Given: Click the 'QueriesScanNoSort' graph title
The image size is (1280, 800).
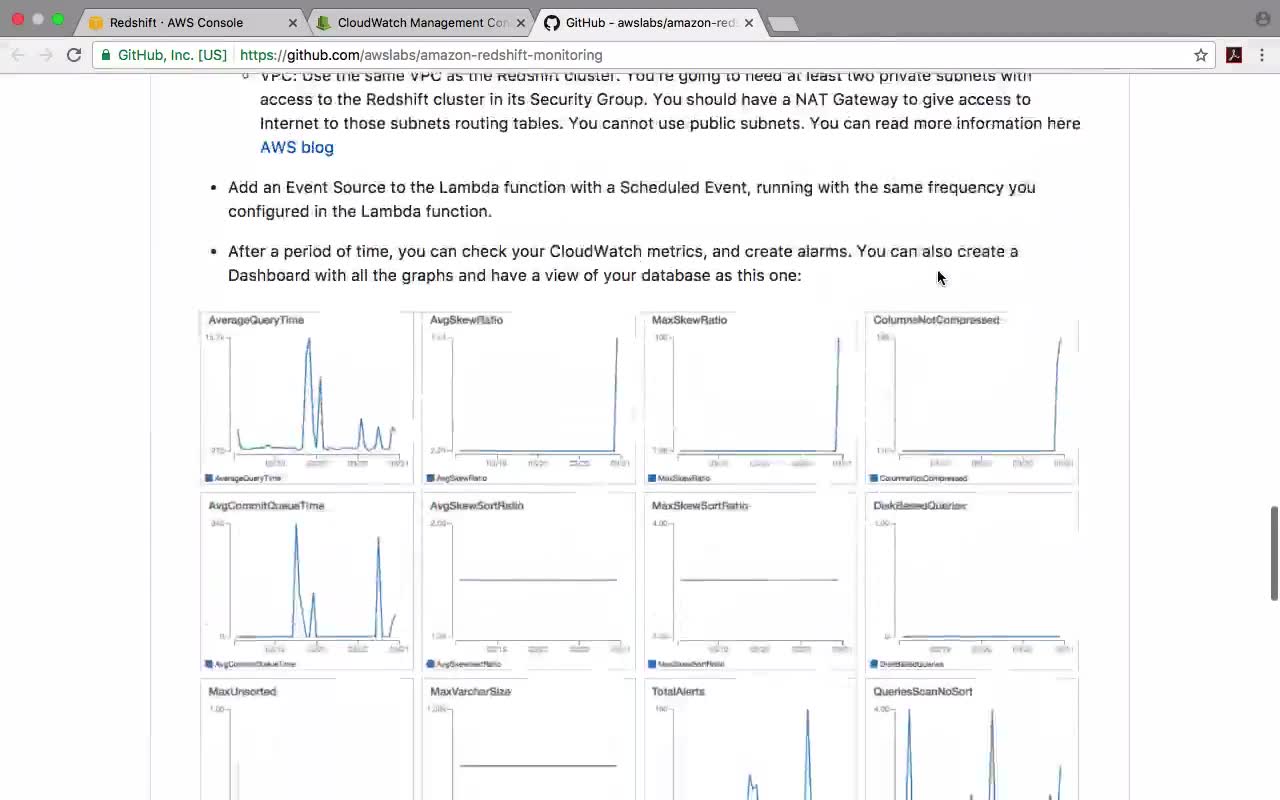Looking at the screenshot, I should tap(922, 691).
